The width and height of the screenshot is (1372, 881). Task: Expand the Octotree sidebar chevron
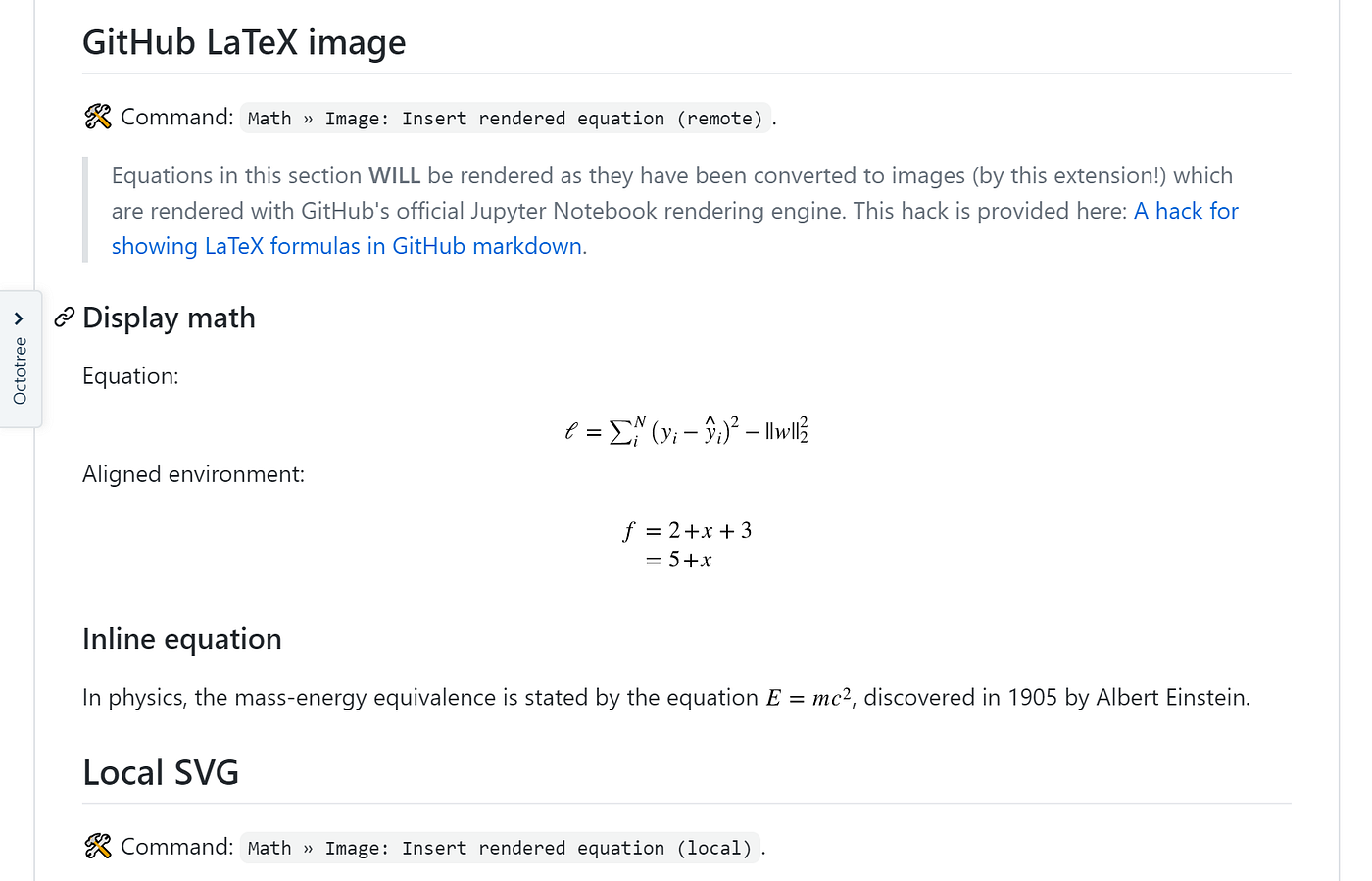(19, 318)
